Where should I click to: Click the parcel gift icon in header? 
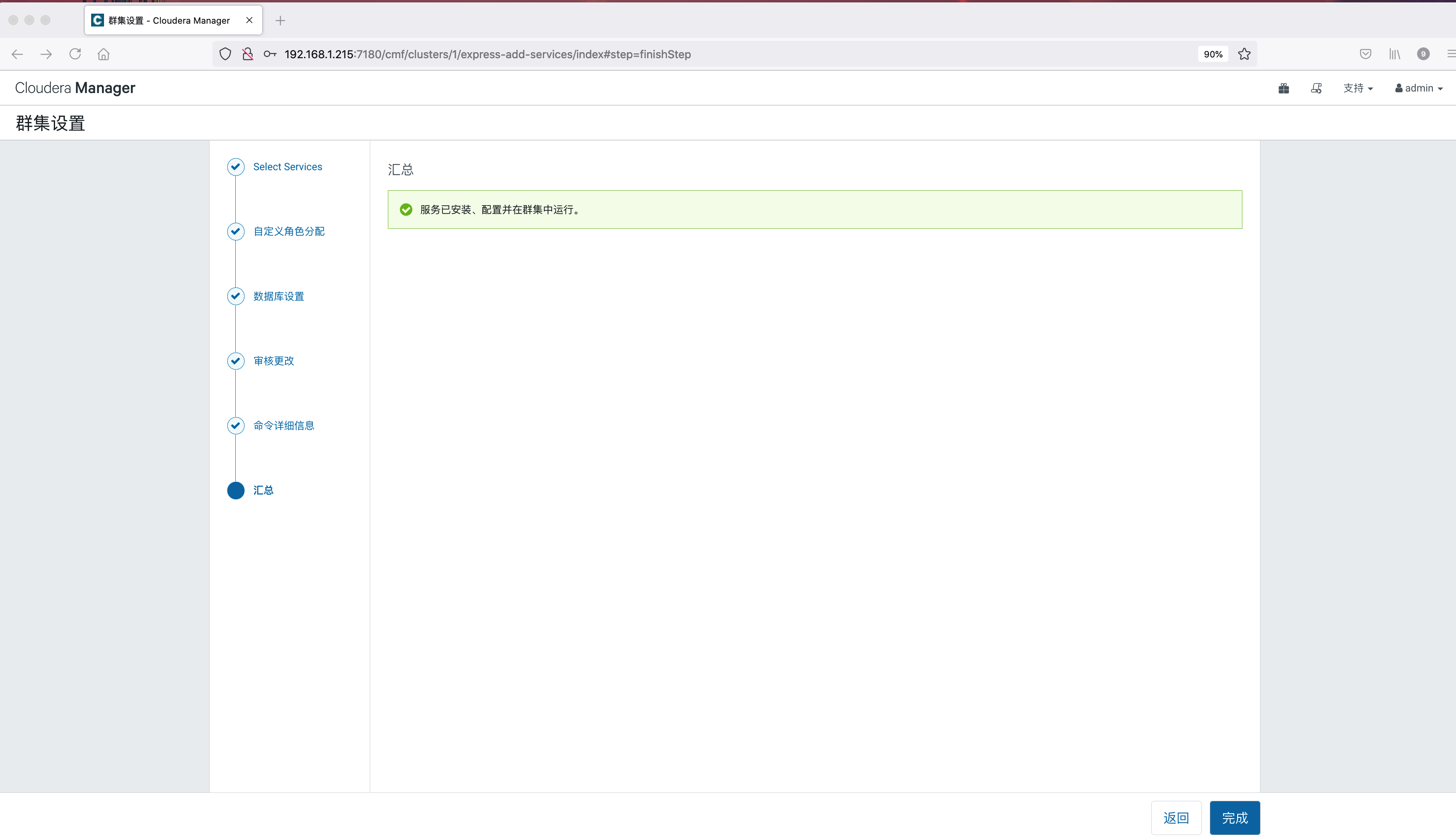point(1283,88)
